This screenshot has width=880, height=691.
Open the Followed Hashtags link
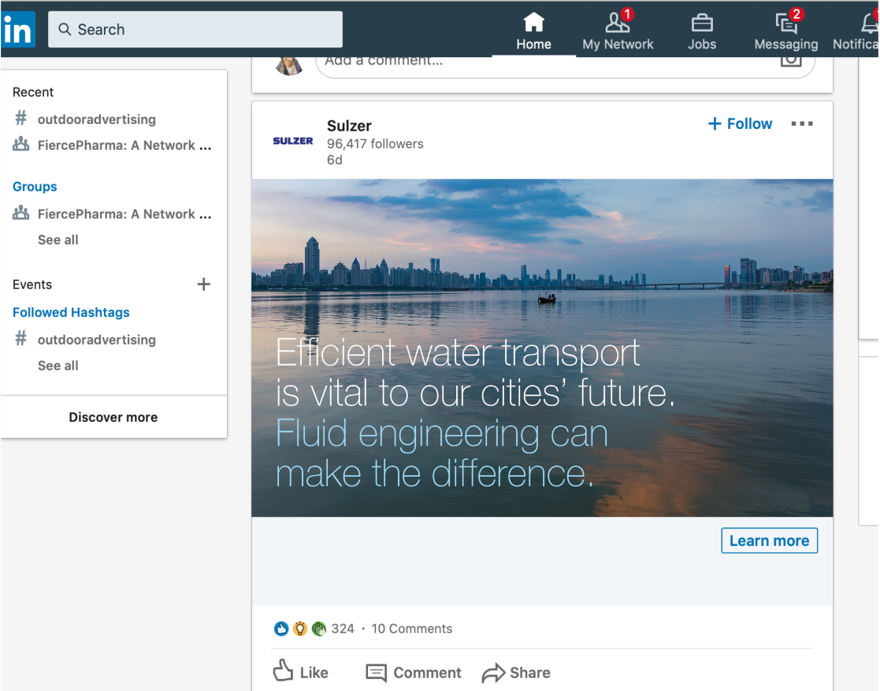coord(71,312)
